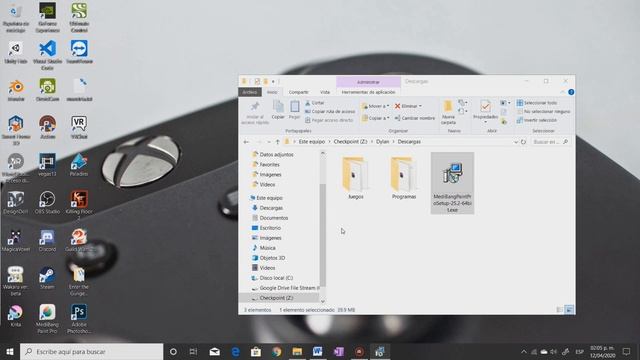640x360 pixels.
Task: Expand the address bar history dropdown
Action: tap(516, 142)
